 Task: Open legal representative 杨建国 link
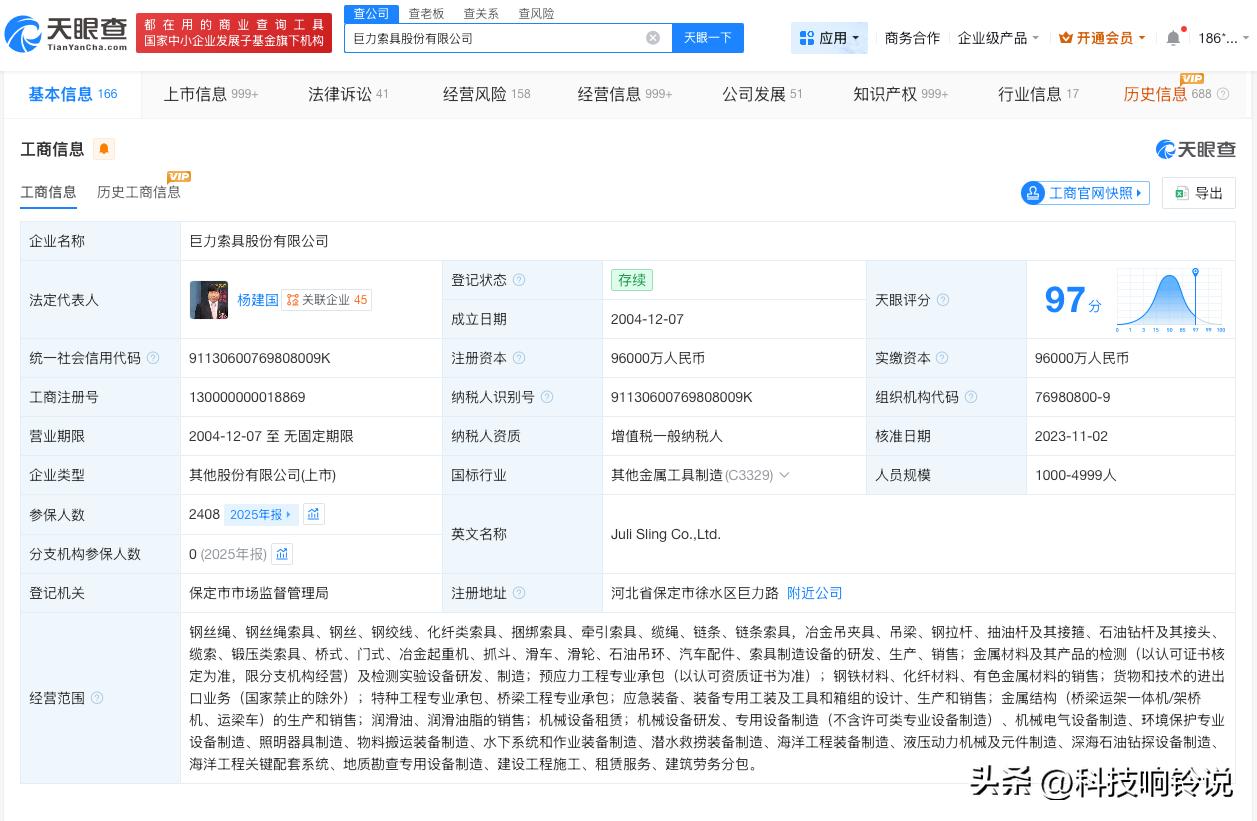[258, 300]
